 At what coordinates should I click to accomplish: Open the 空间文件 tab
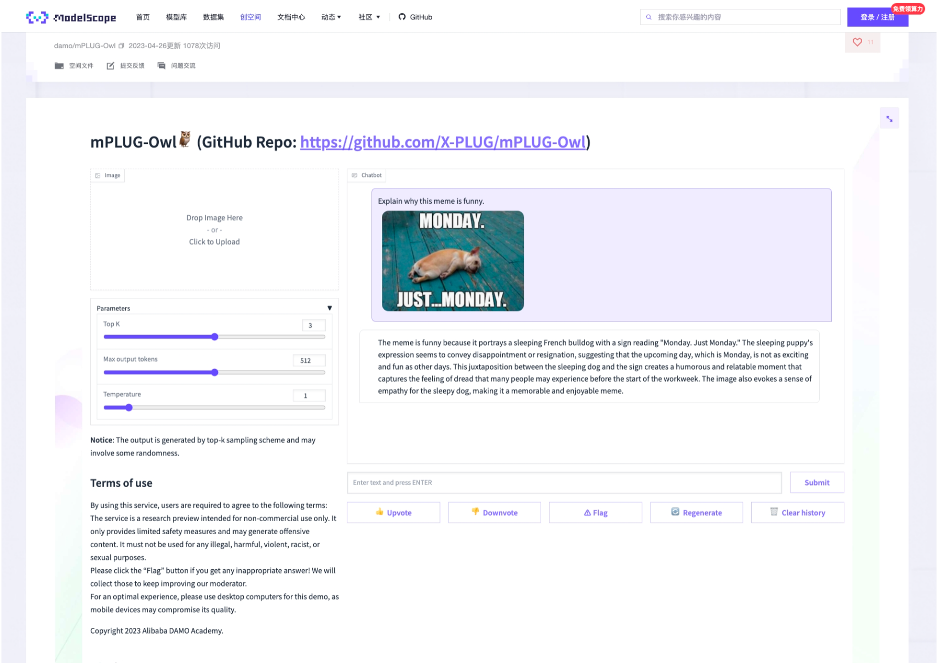pyautogui.click(x=75, y=66)
